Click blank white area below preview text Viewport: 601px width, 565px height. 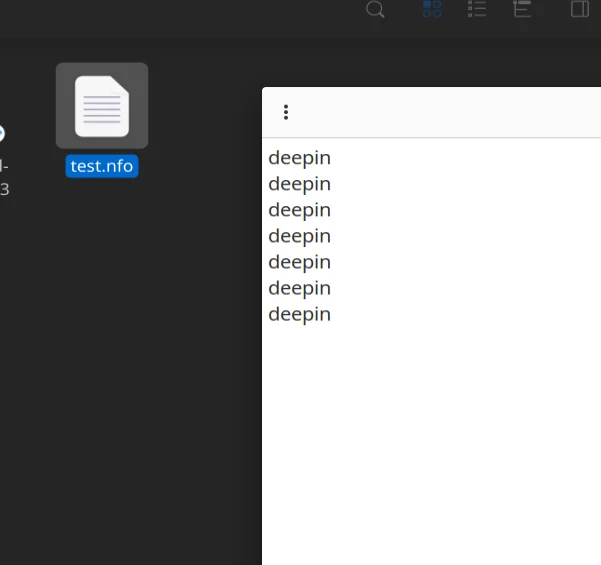[x=431, y=441]
